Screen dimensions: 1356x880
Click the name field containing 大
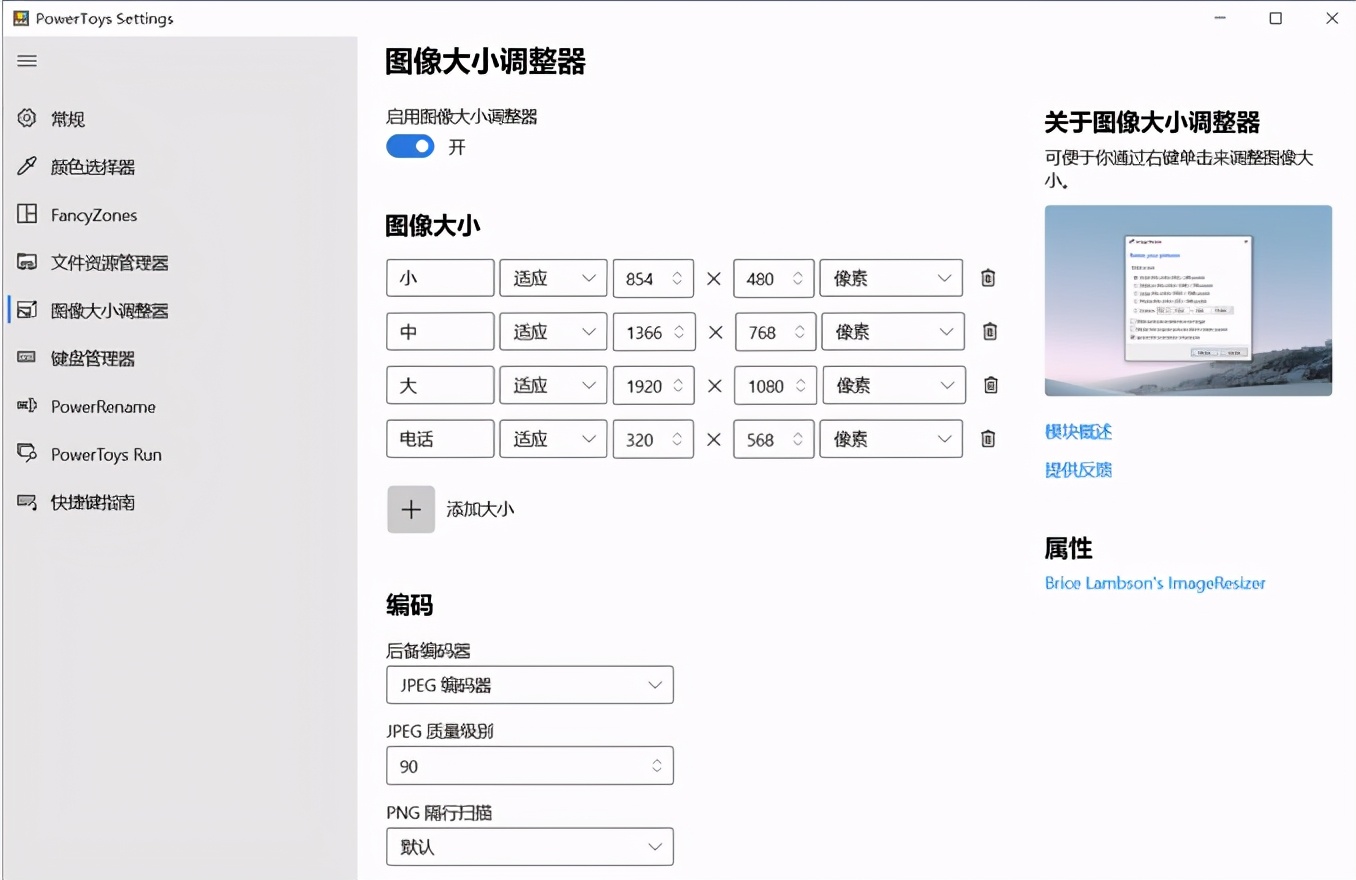click(x=440, y=385)
